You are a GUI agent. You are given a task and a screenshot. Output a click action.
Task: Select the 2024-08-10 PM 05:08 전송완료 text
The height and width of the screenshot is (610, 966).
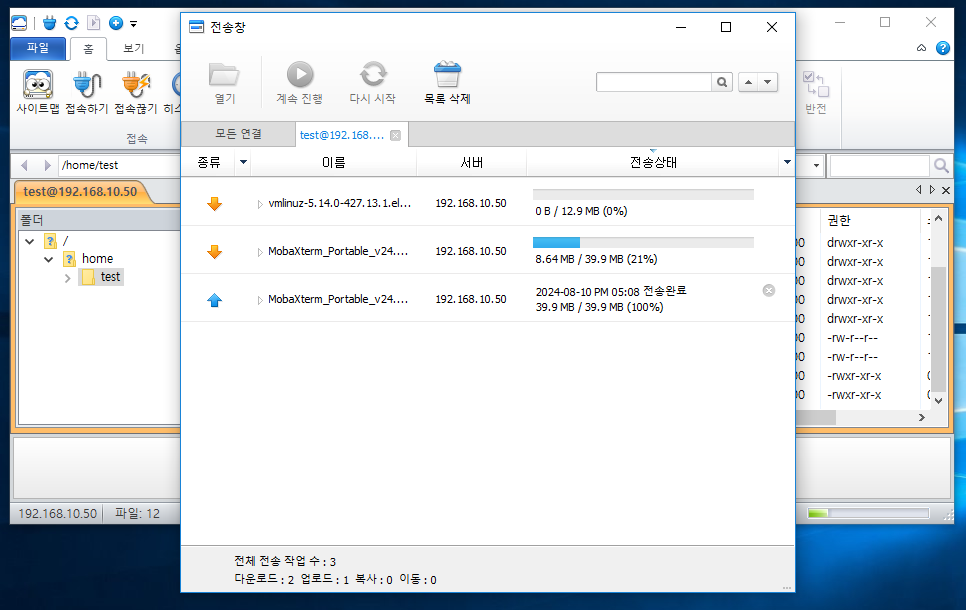point(611,291)
